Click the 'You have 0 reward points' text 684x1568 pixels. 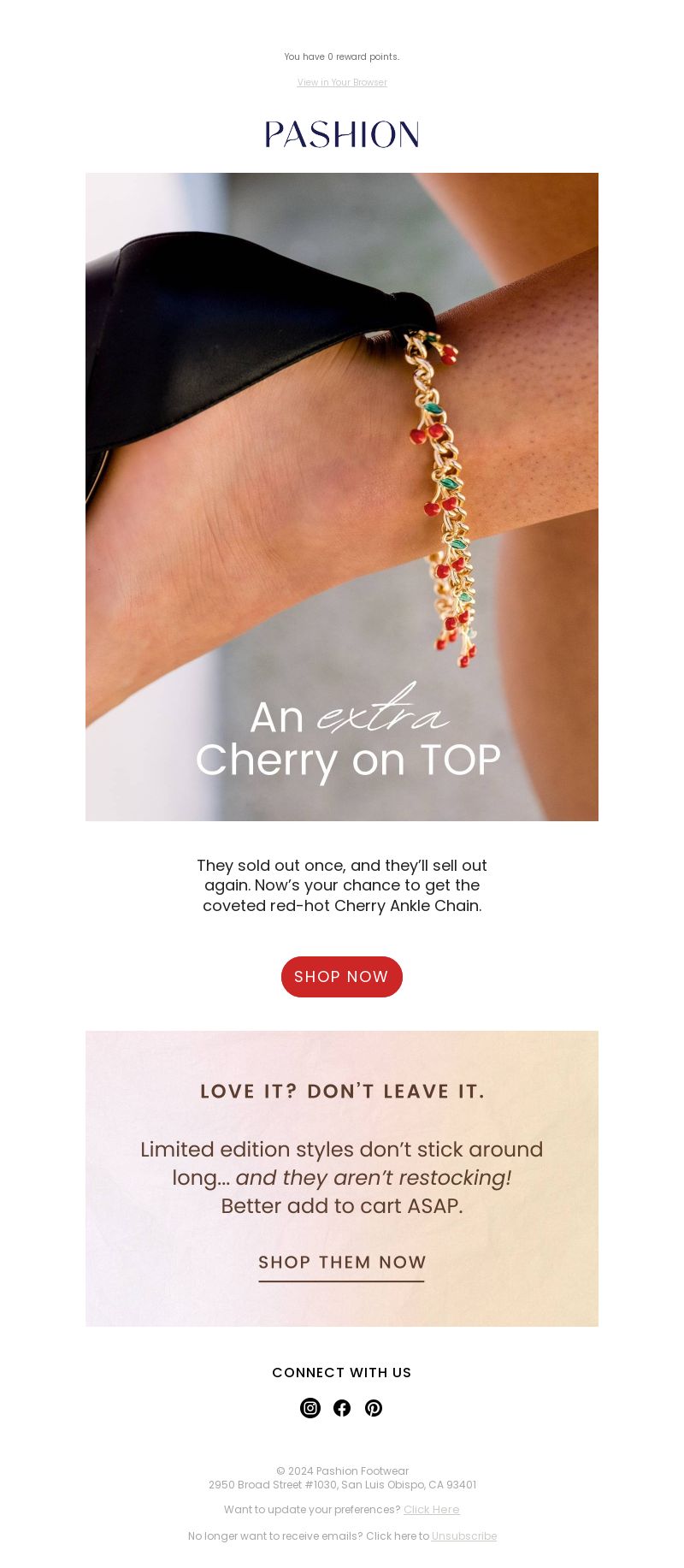coord(342,57)
